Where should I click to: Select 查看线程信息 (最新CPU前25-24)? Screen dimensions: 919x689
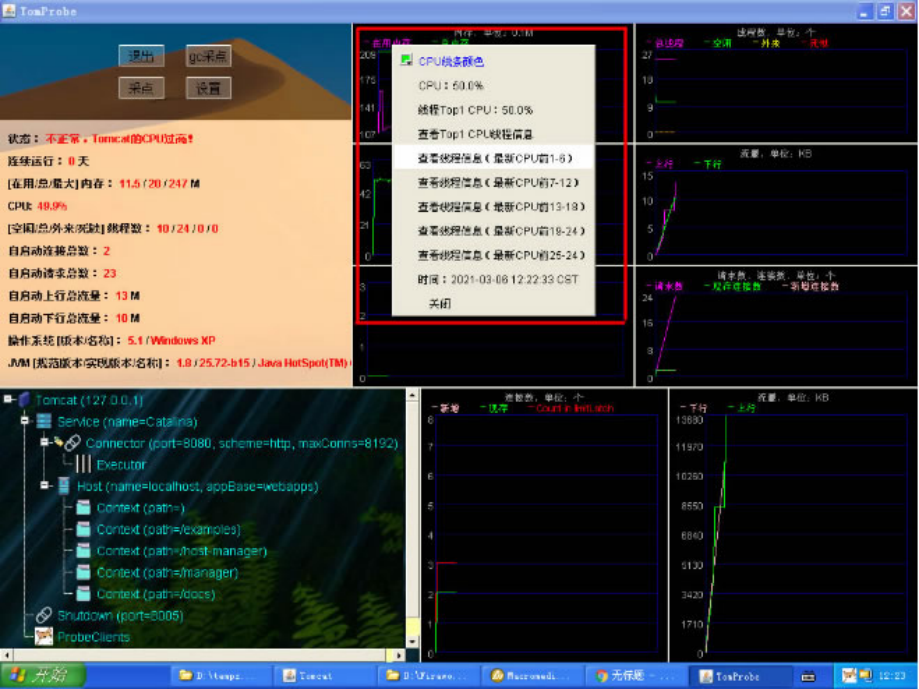493,255
